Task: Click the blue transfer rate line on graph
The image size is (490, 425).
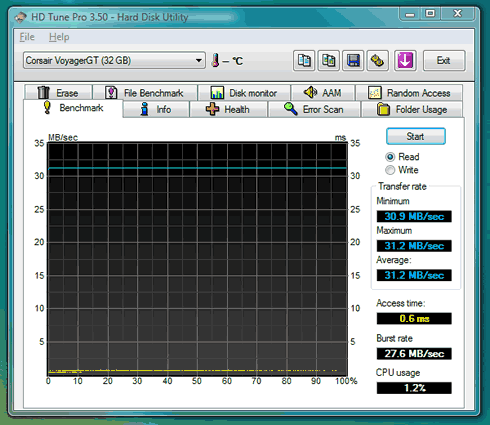Action: coord(197,168)
